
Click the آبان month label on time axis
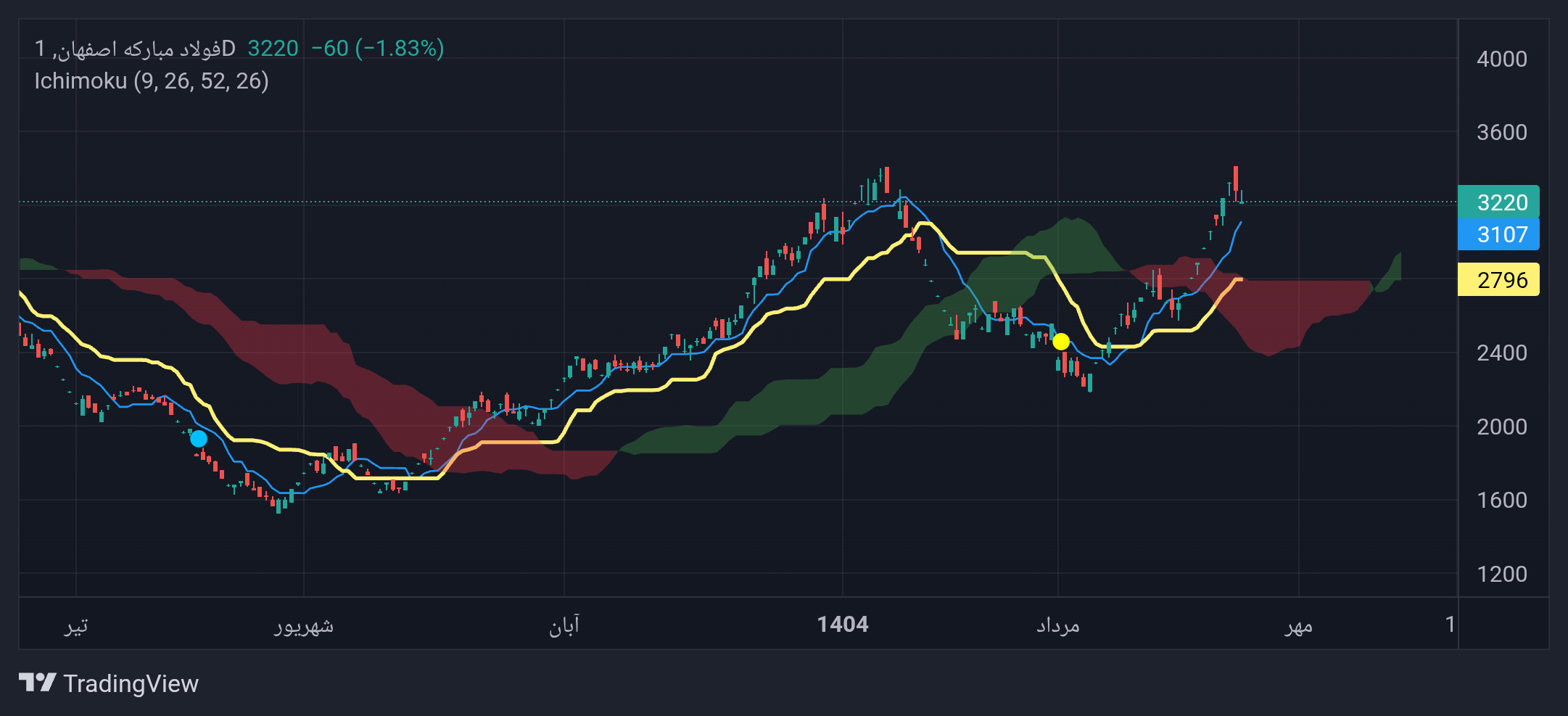[x=564, y=625]
